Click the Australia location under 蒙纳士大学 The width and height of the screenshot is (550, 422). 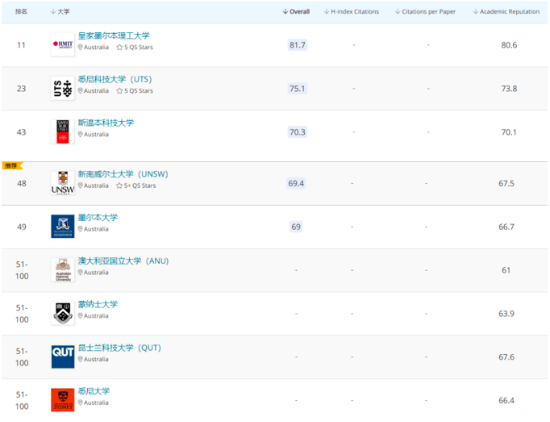(x=93, y=316)
